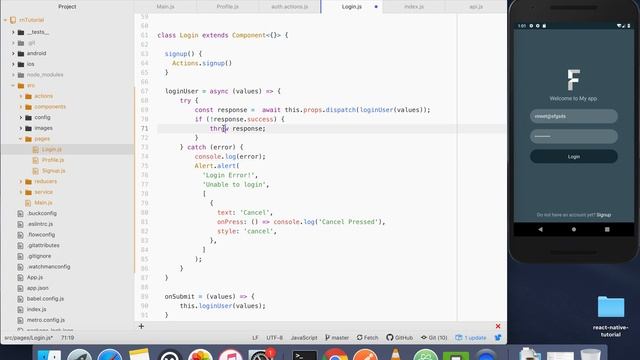The width and height of the screenshot is (640, 360).
Task: Open Git (10) changes panel
Action: tap(434, 338)
